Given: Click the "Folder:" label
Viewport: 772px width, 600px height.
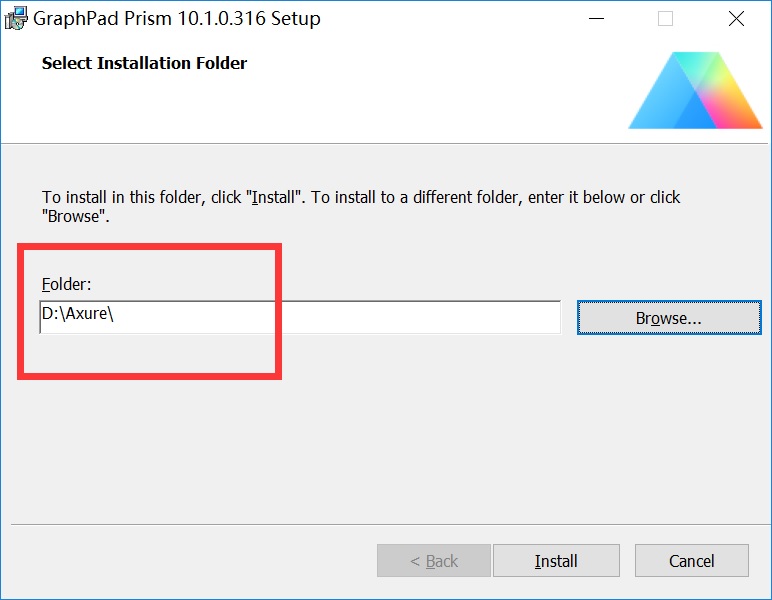Looking at the screenshot, I should (66, 284).
